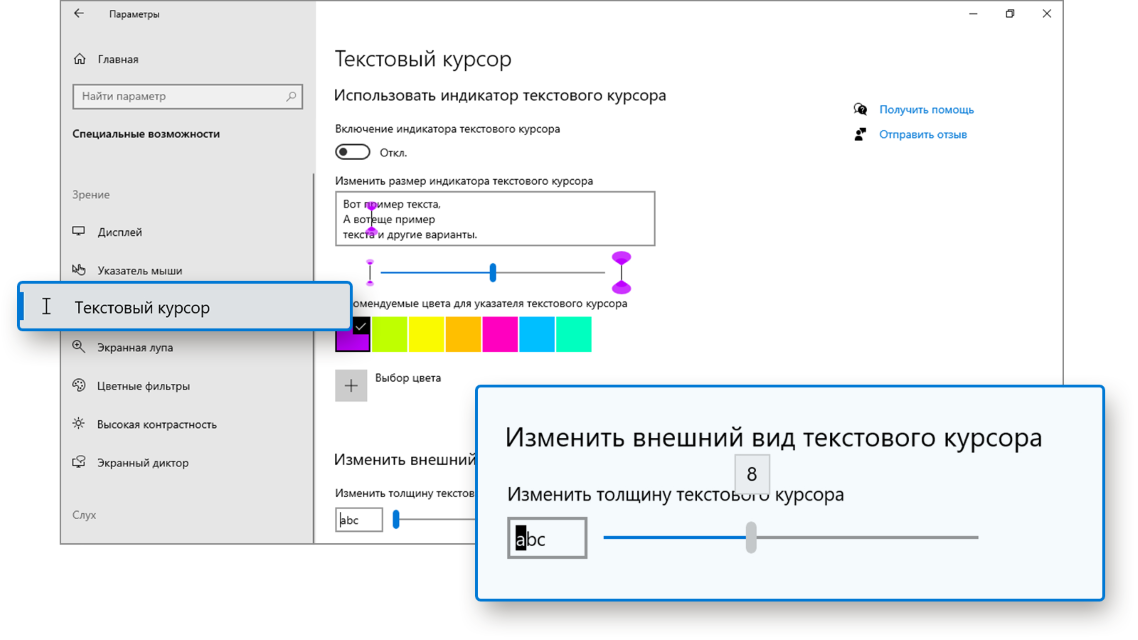Select the Указатель мыши icon
The height and width of the screenshot is (640, 1138).
tap(79, 270)
